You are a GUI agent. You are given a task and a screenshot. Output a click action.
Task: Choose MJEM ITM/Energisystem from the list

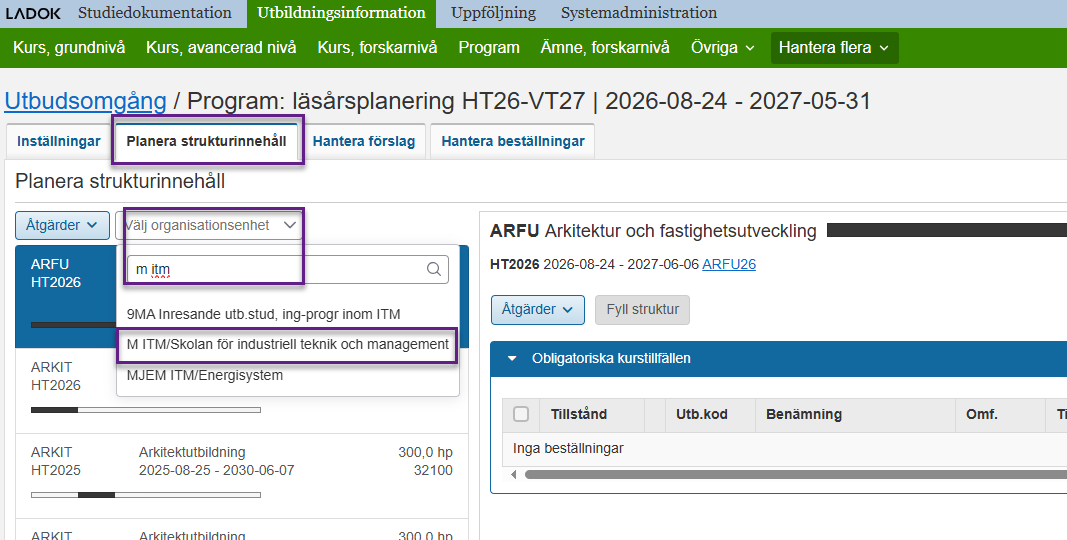(x=205, y=375)
